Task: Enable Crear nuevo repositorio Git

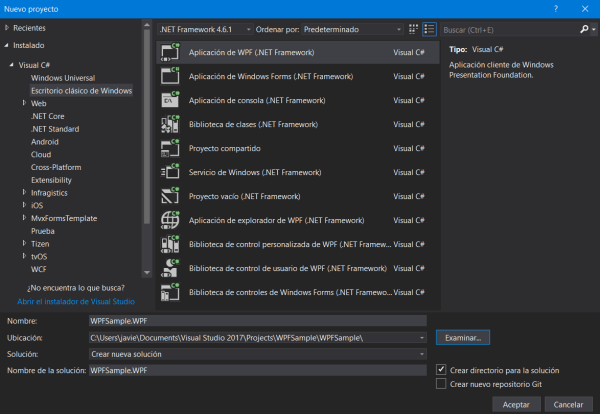Action: pos(441,384)
